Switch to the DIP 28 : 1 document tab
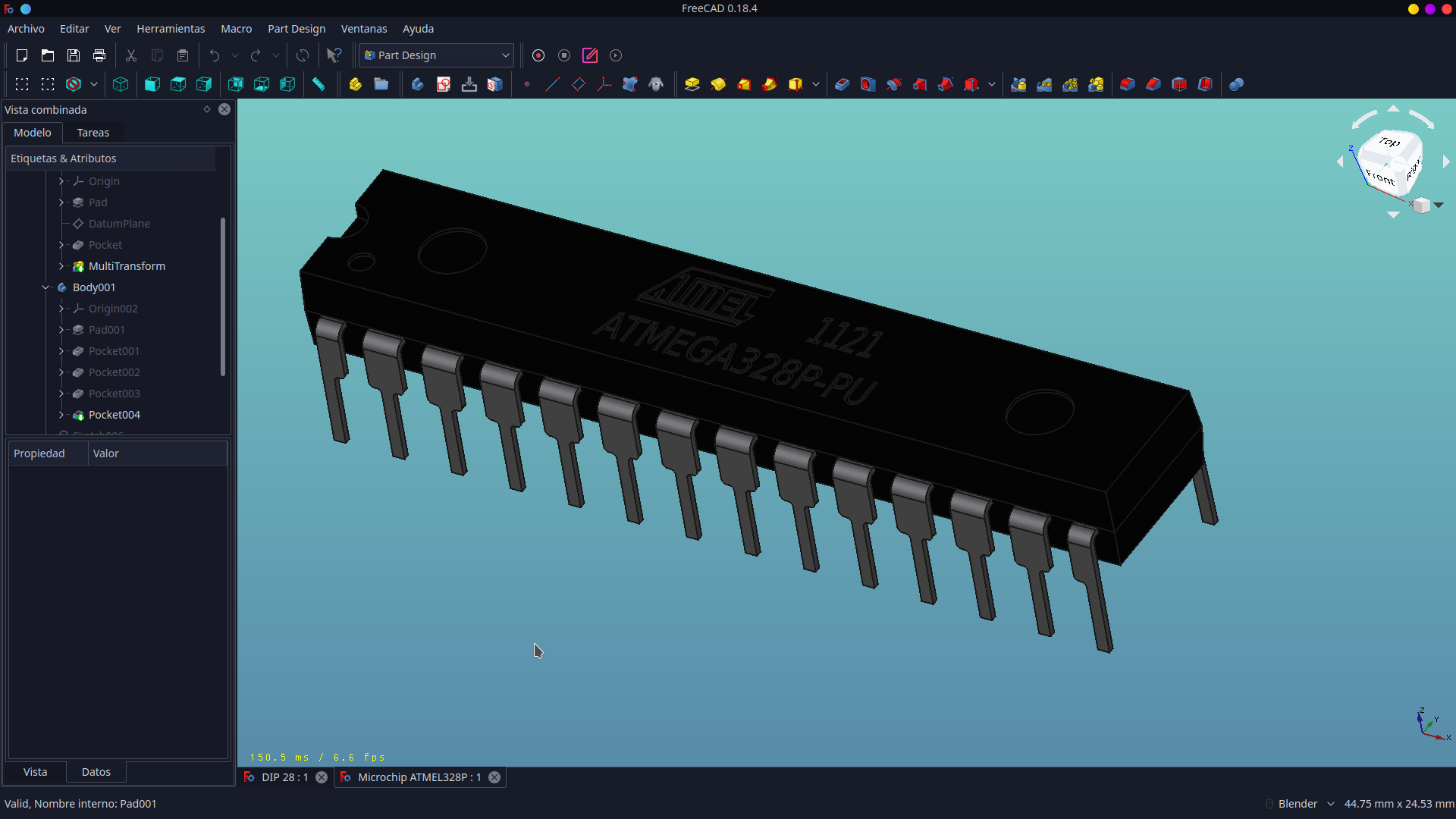The height and width of the screenshot is (819, 1456). point(285,777)
